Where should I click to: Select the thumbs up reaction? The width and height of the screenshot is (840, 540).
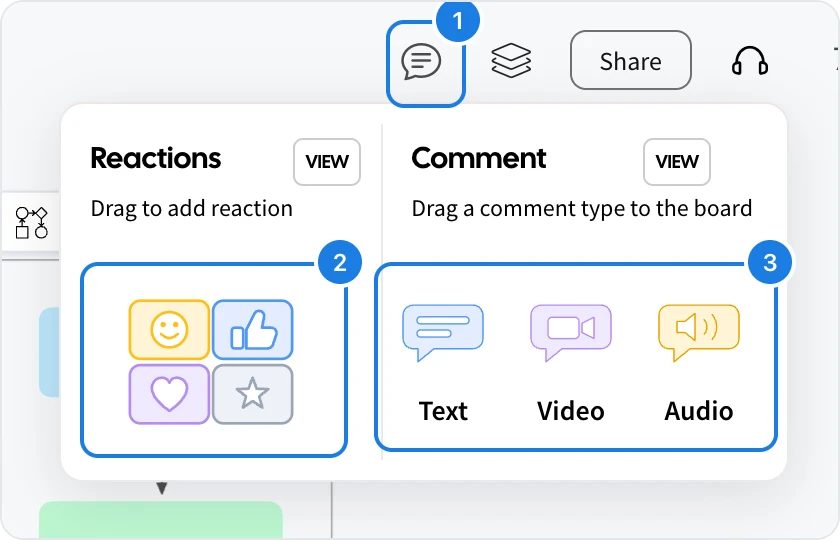[253, 329]
